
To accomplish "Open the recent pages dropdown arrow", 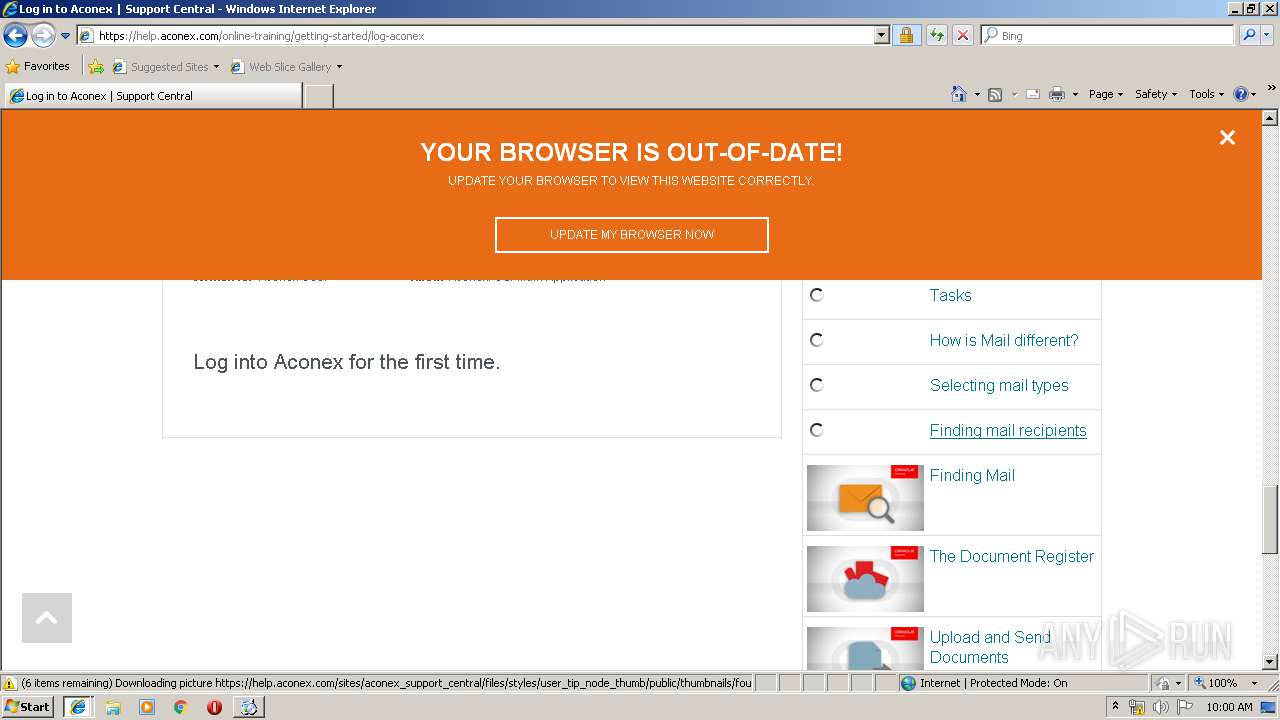I will (x=65, y=36).
